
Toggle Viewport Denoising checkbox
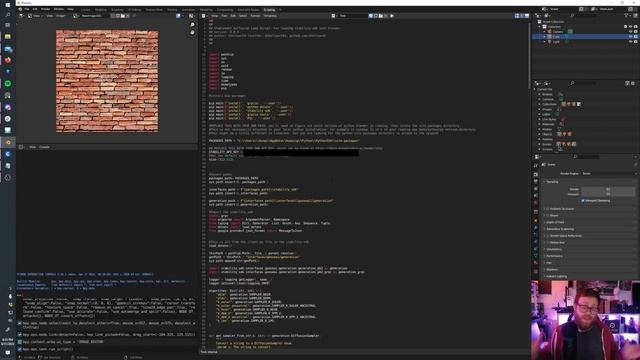[583, 200]
